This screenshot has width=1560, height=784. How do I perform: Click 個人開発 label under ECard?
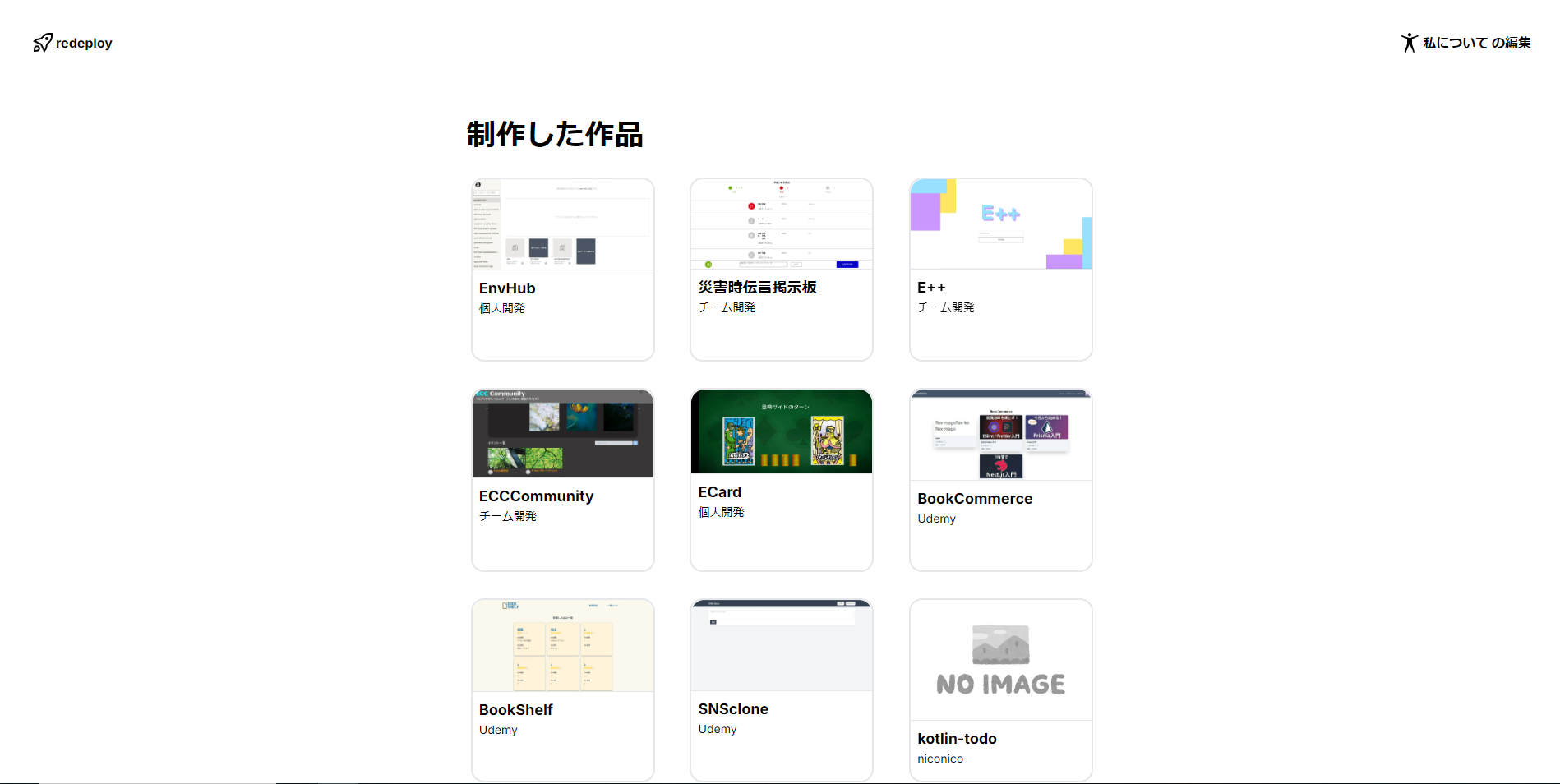(x=722, y=512)
